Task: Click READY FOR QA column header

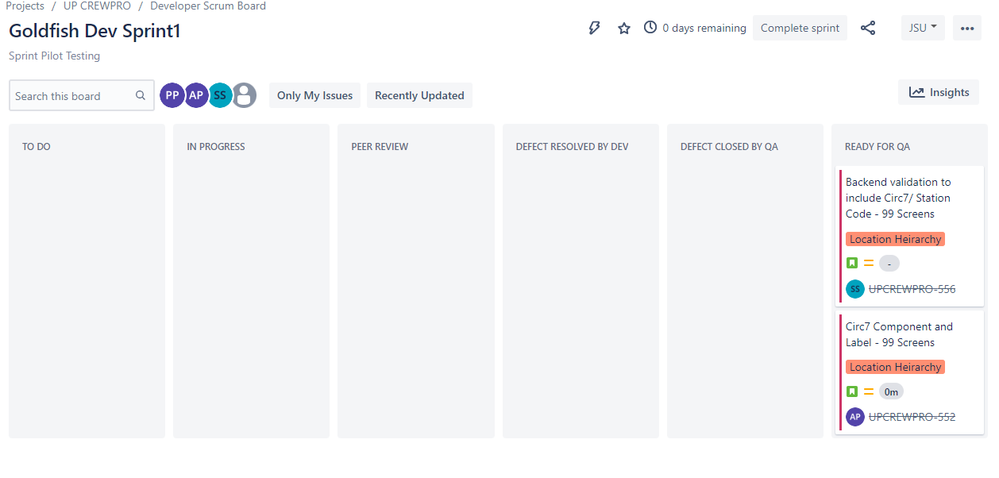Action: tap(877, 147)
